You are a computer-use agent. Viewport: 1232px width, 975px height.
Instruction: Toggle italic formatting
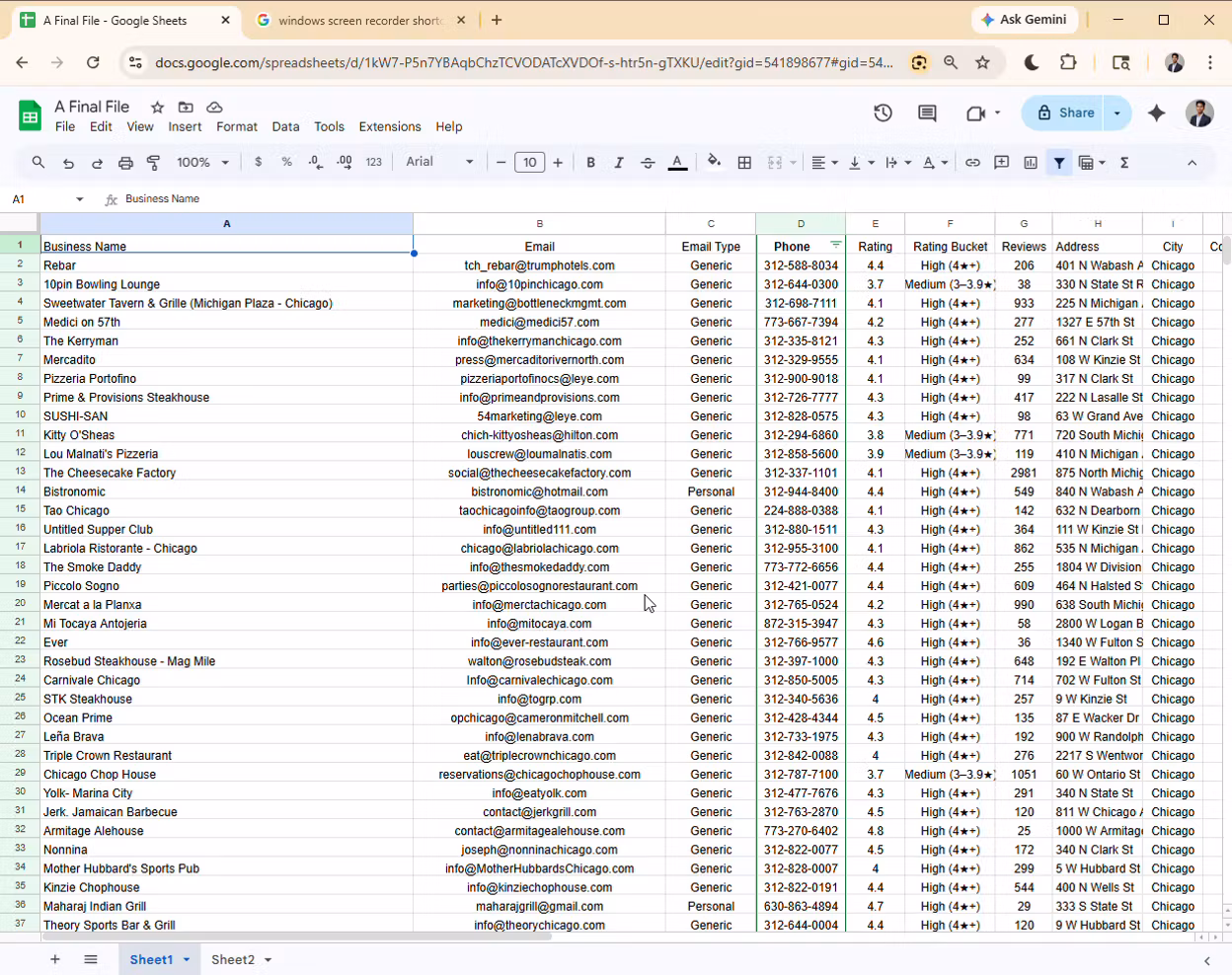[x=619, y=163]
